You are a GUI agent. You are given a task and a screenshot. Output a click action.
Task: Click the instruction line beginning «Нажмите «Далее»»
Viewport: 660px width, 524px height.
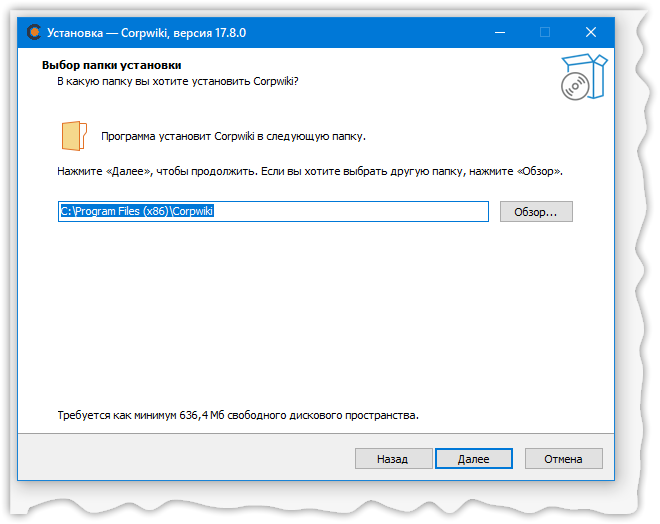coord(310,172)
